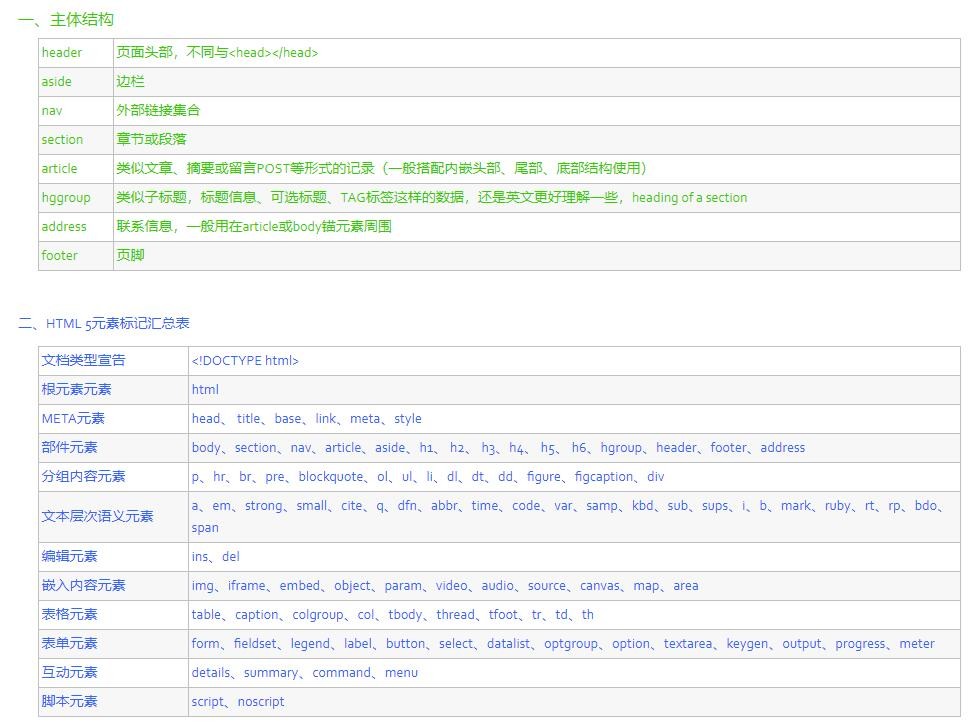
Task: Select the <!DOCTYPE html> cell
Action: coord(245,360)
